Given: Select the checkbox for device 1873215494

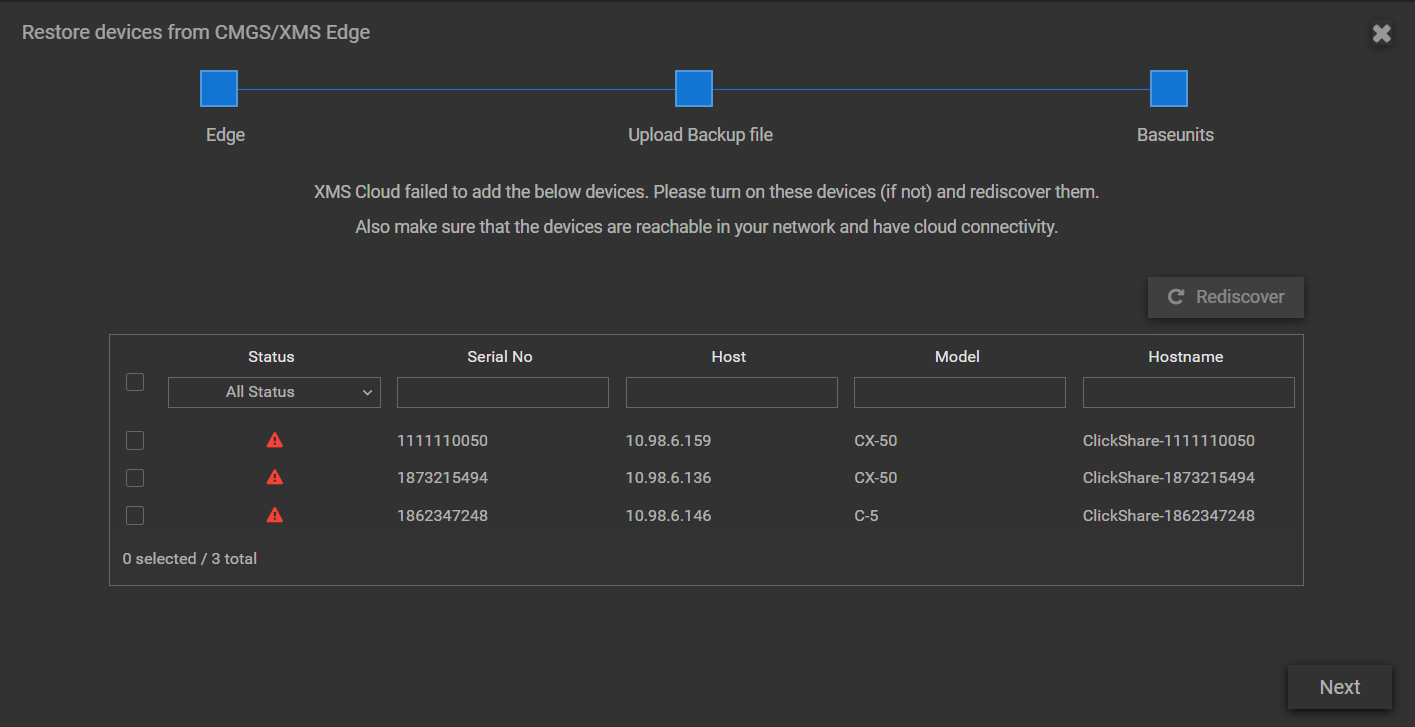Looking at the screenshot, I should coord(135,478).
